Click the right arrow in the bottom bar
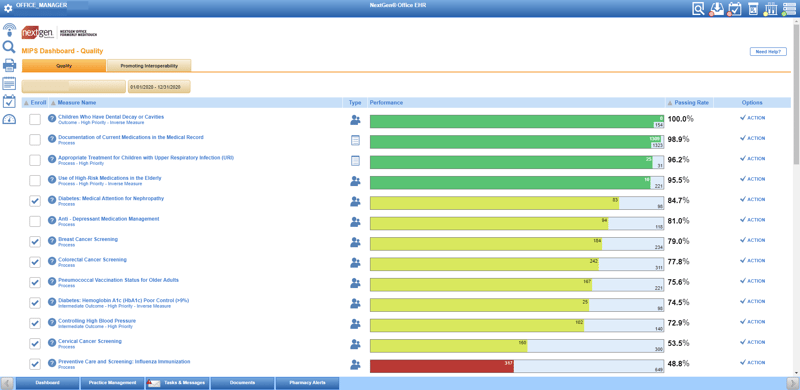800x390 pixels. pyautogui.click(x=792, y=383)
